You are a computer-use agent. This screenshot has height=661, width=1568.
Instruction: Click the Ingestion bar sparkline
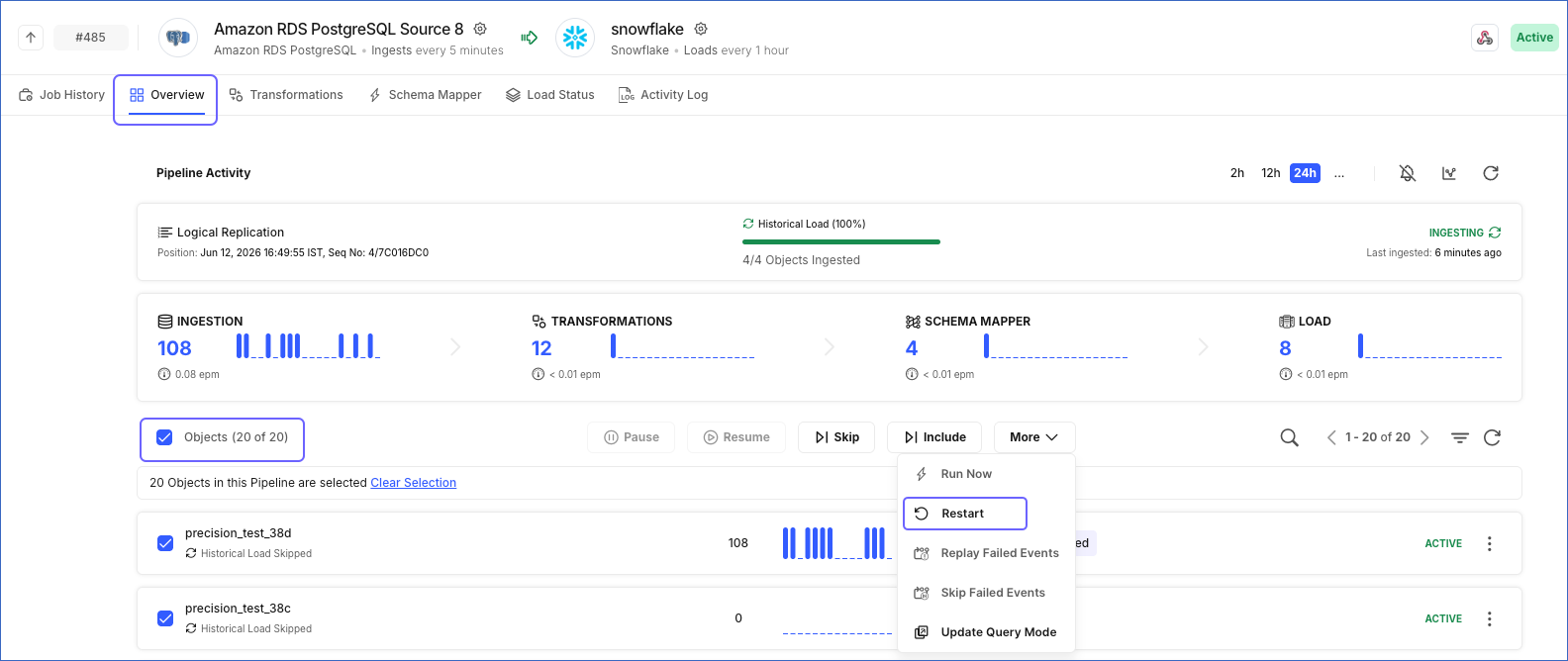pos(308,346)
